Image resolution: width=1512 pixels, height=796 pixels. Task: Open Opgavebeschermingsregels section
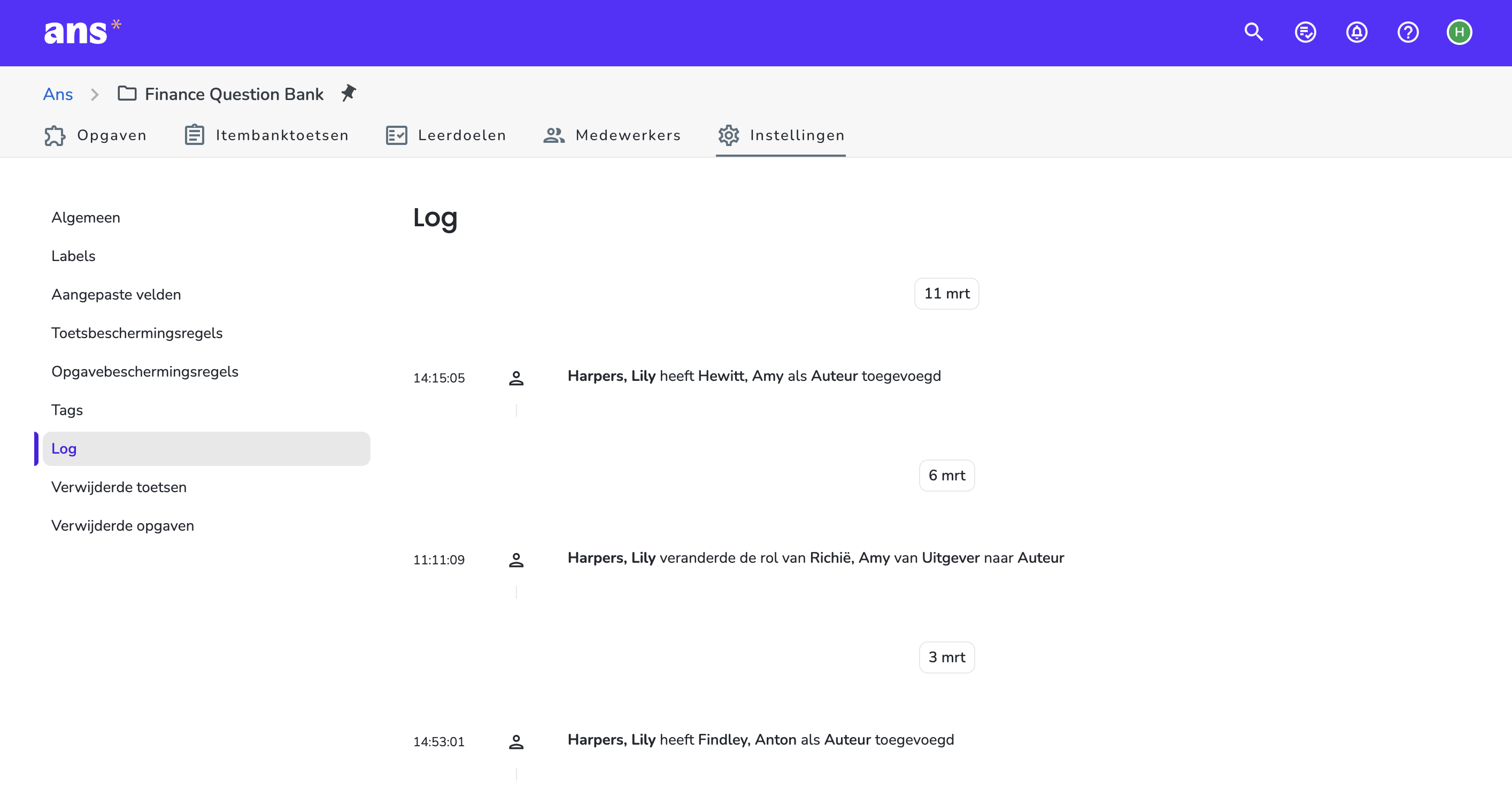pyautogui.click(x=206, y=372)
